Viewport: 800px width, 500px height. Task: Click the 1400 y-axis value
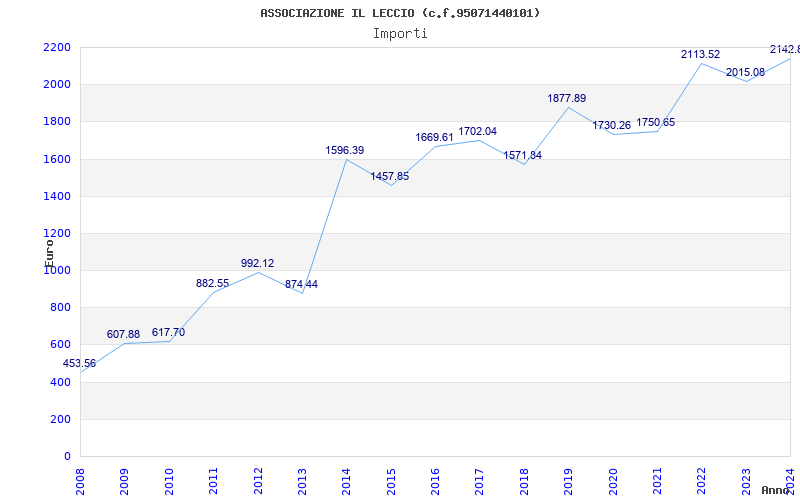[57, 196]
